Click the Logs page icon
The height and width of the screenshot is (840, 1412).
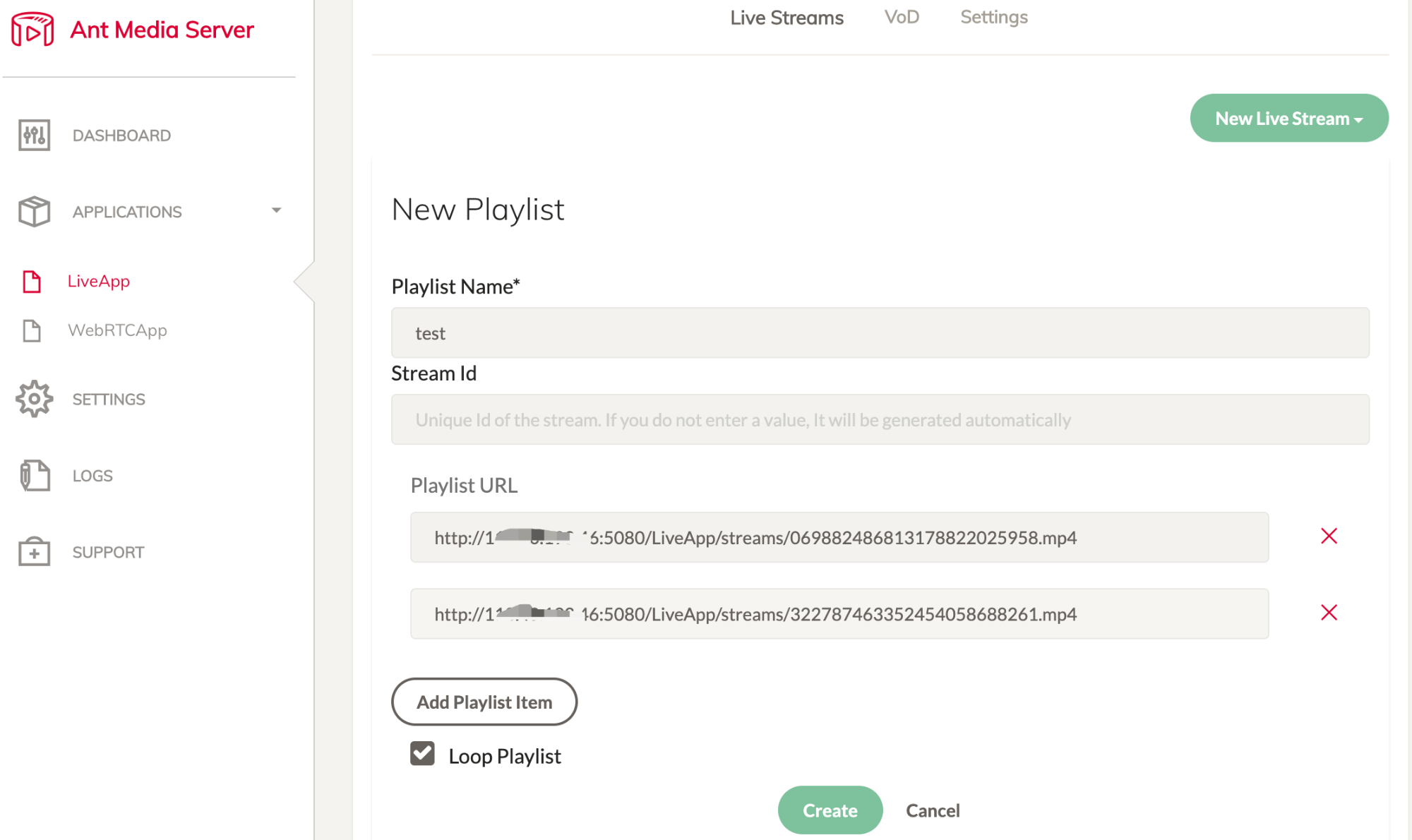(x=35, y=475)
